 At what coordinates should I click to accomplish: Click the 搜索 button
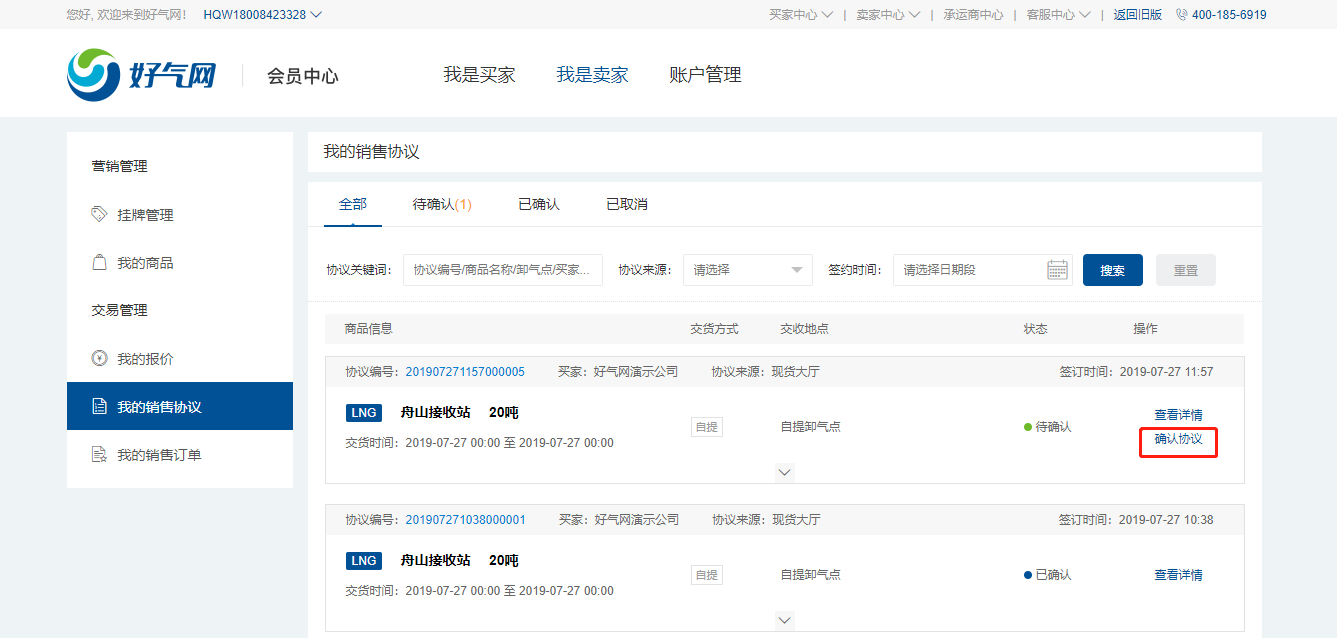click(x=1112, y=270)
